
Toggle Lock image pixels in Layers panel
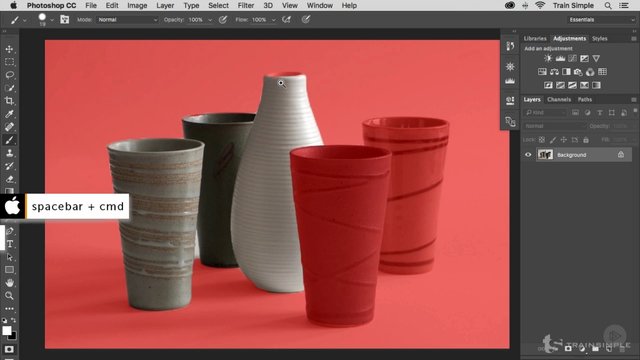click(553, 140)
